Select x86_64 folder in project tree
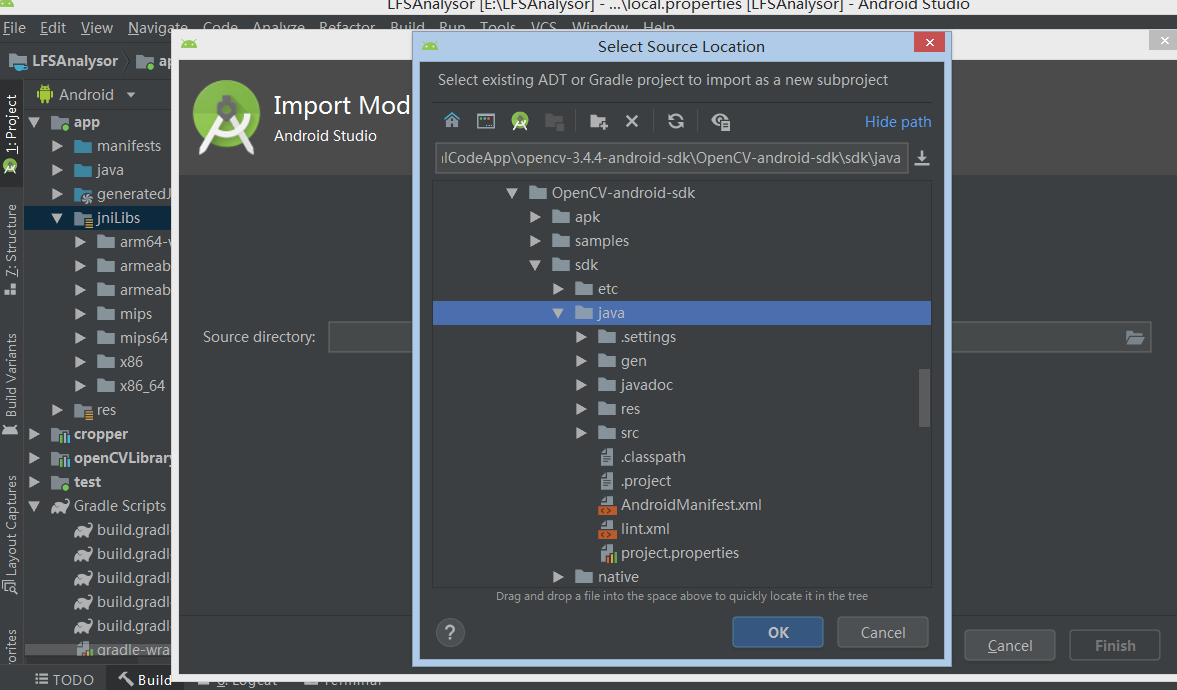 (131, 386)
